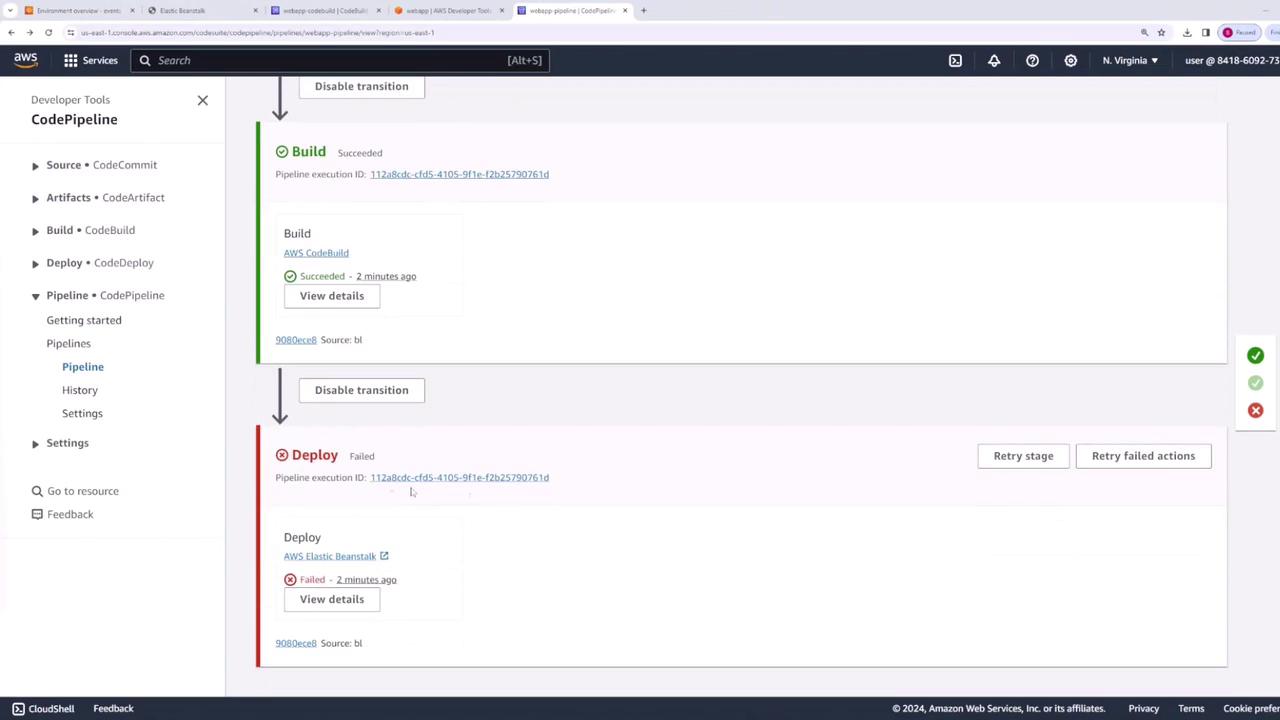
Task: Close the Developer Tools side panel
Action: click(x=203, y=100)
